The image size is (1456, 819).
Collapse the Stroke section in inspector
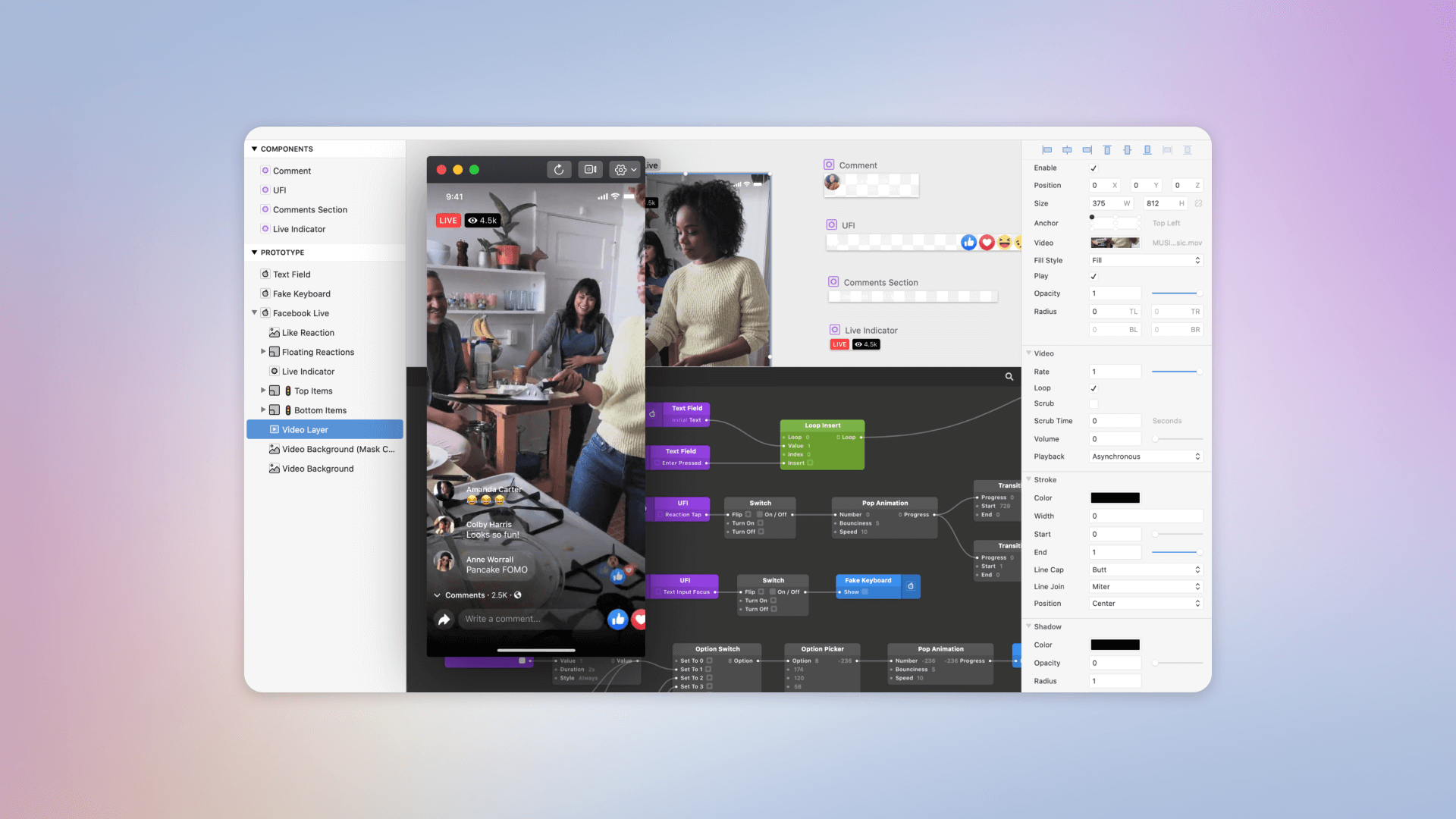coord(1029,479)
